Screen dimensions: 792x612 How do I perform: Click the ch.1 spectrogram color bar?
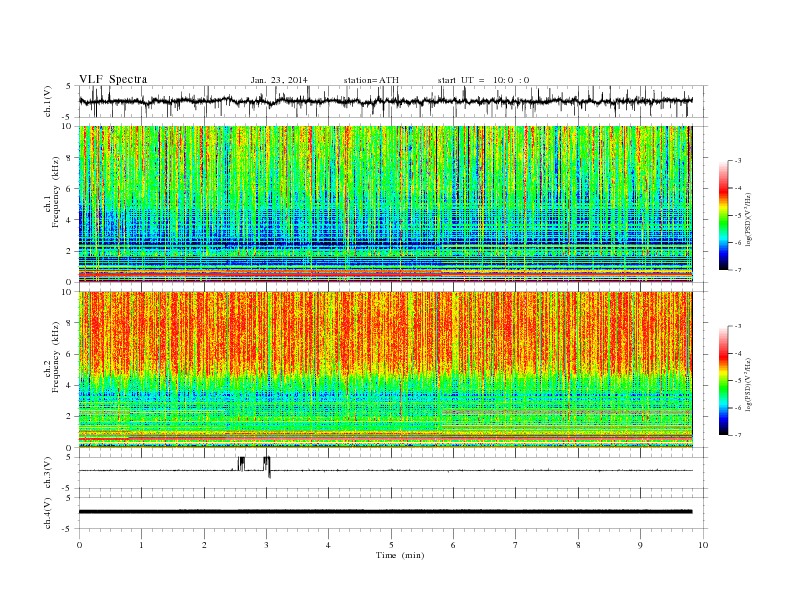pyautogui.click(x=723, y=215)
